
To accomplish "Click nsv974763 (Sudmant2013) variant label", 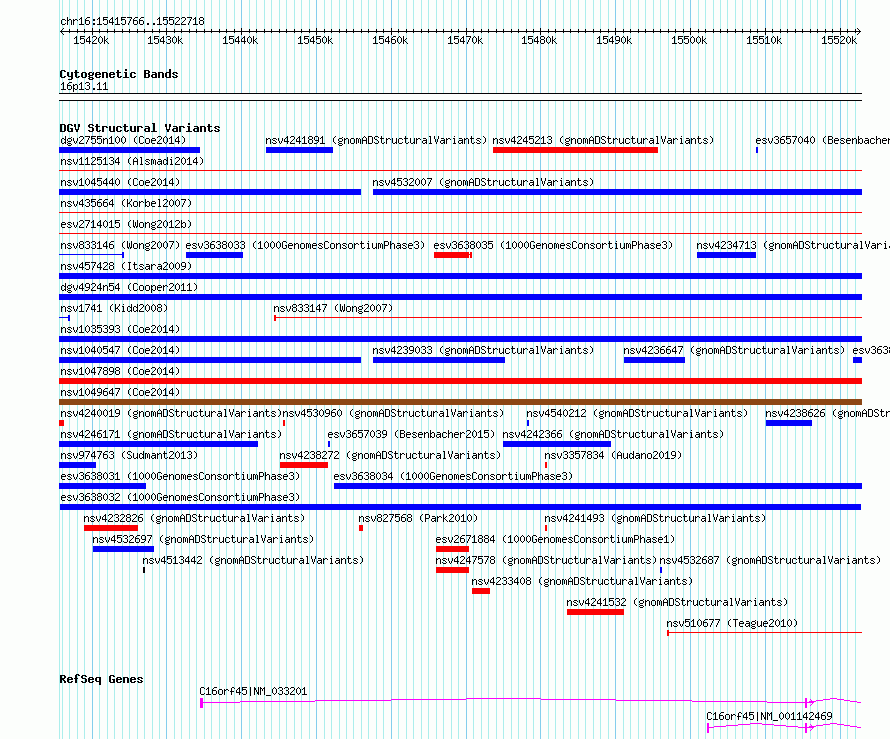I will click(x=129, y=455).
